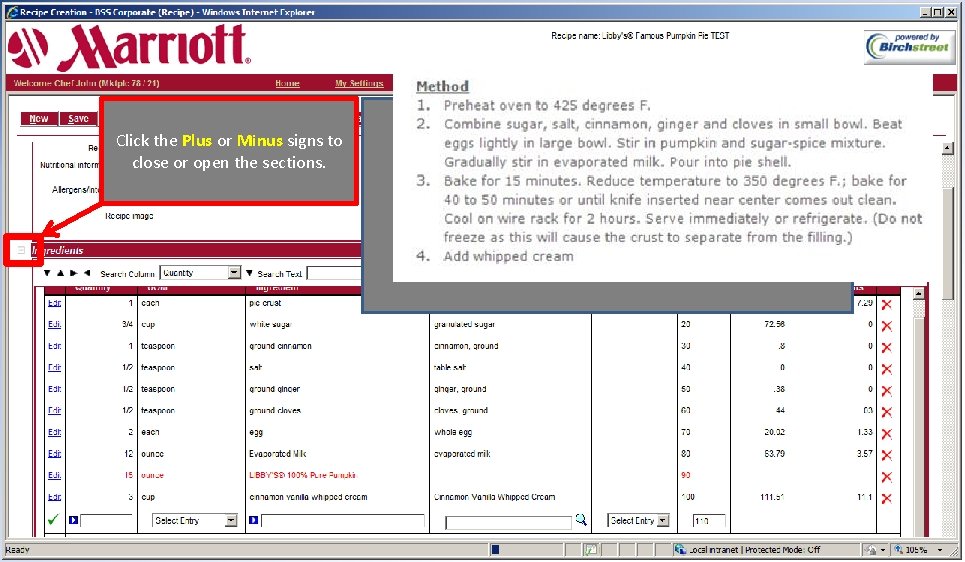Open dropdown arrow beside status bar security icon
This screenshot has width=965, height=562.
click(883, 550)
